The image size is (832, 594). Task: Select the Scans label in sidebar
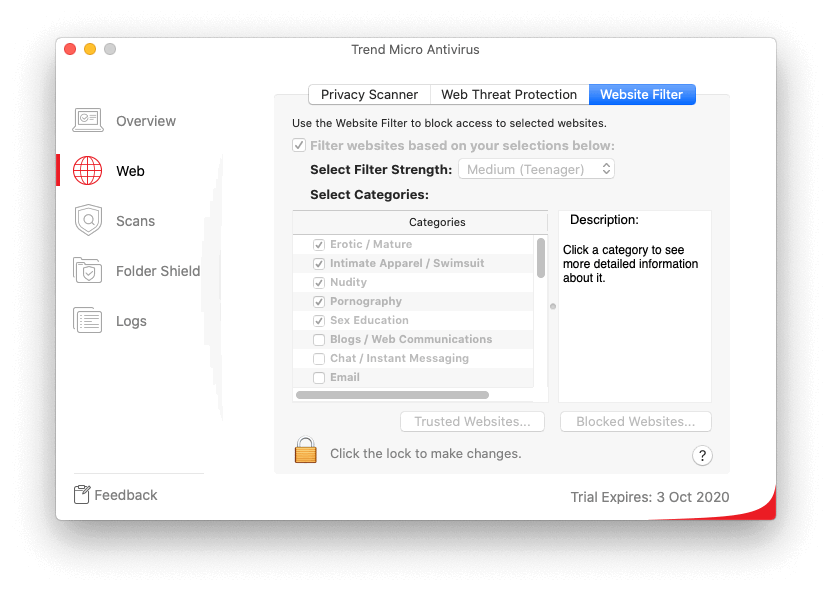tap(135, 221)
